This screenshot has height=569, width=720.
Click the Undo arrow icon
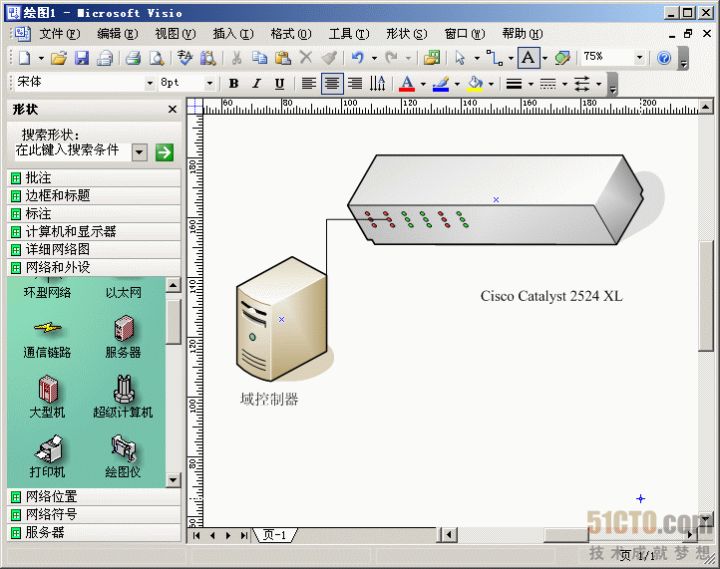click(x=357, y=58)
